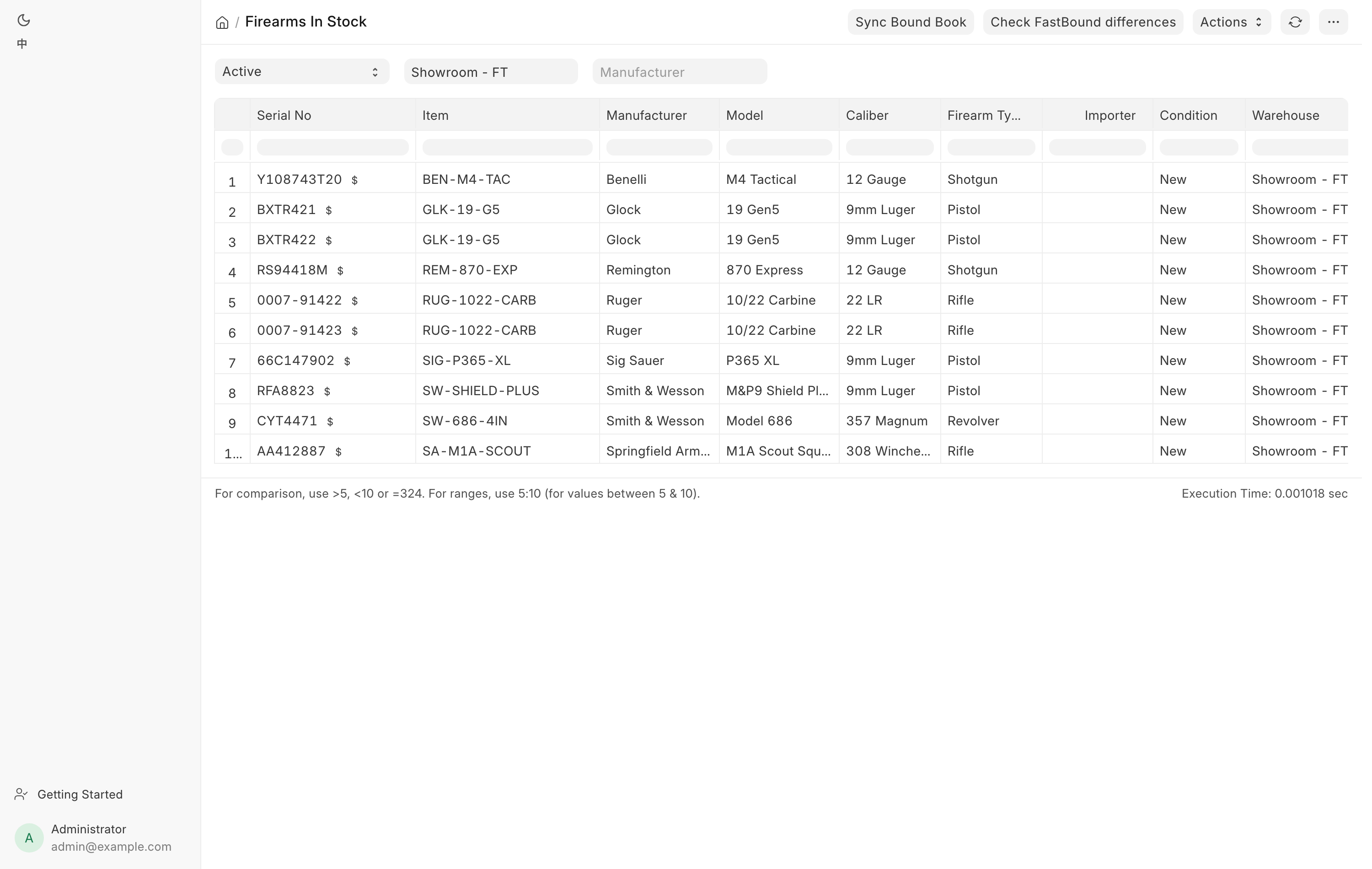Toggle dark mode with the moon icon
Screen dimensions: 1372x869
[23, 21]
